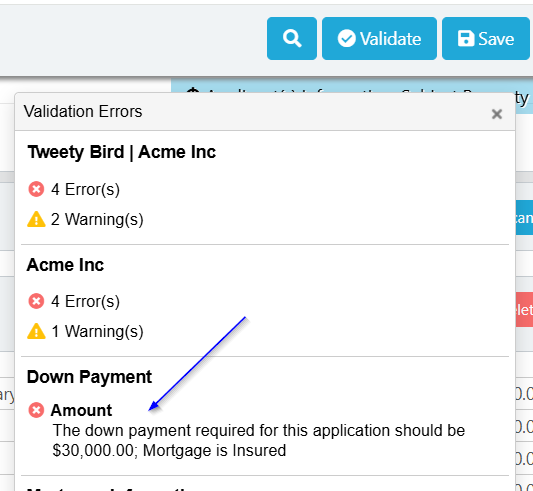This screenshot has height=491, width=533.
Task: Click the red error icon beside Amount
Action: [x=36, y=410]
